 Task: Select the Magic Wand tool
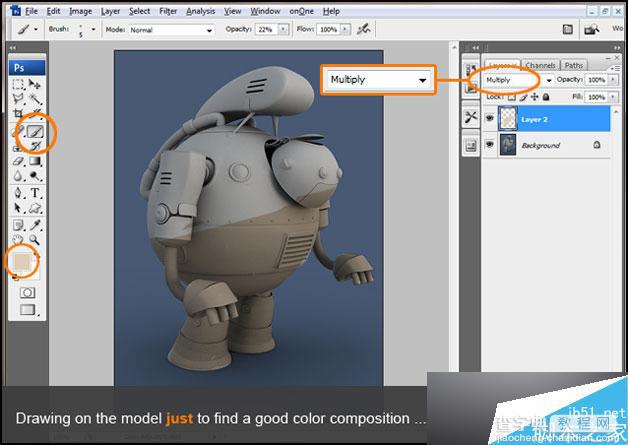35,99
